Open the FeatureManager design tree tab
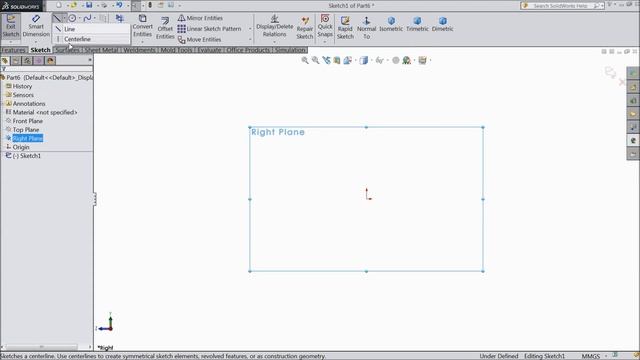640x360 pixels. point(5,61)
